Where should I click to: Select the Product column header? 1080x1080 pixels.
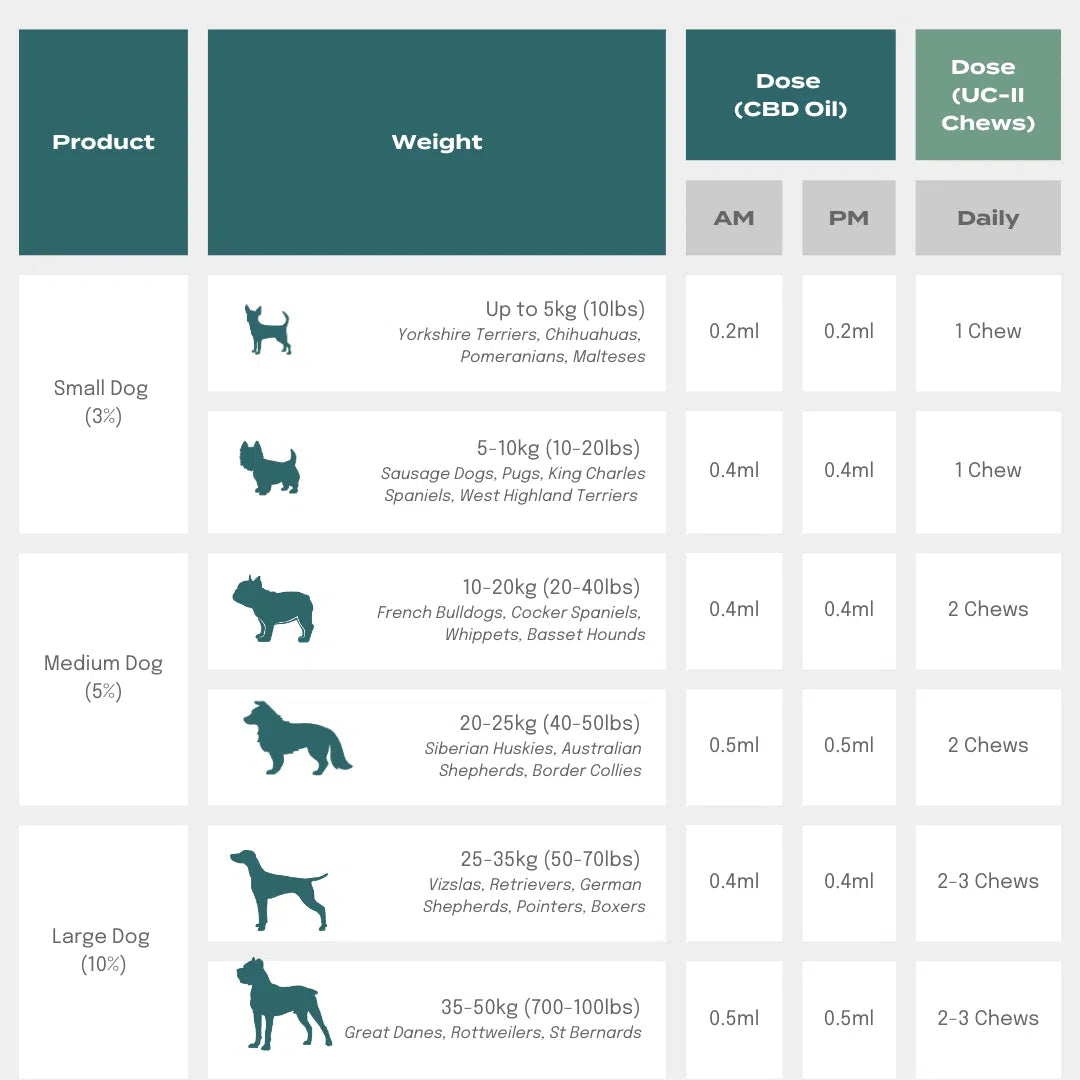103,142
